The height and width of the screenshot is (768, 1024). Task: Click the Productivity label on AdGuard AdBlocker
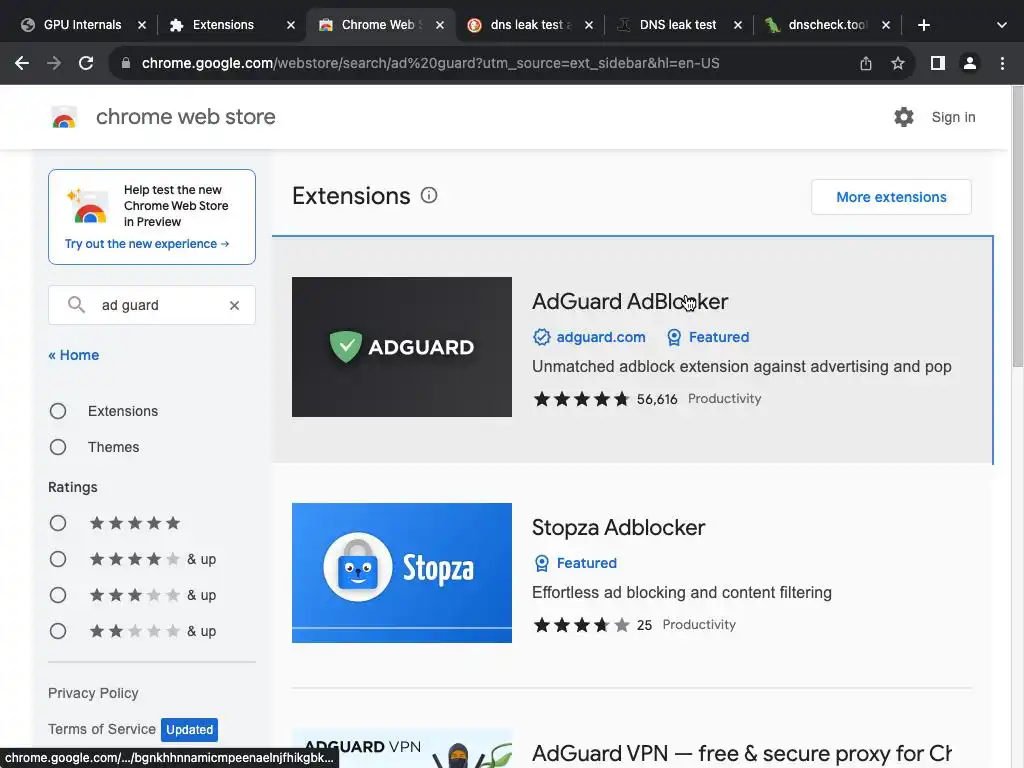[x=724, y=398]
